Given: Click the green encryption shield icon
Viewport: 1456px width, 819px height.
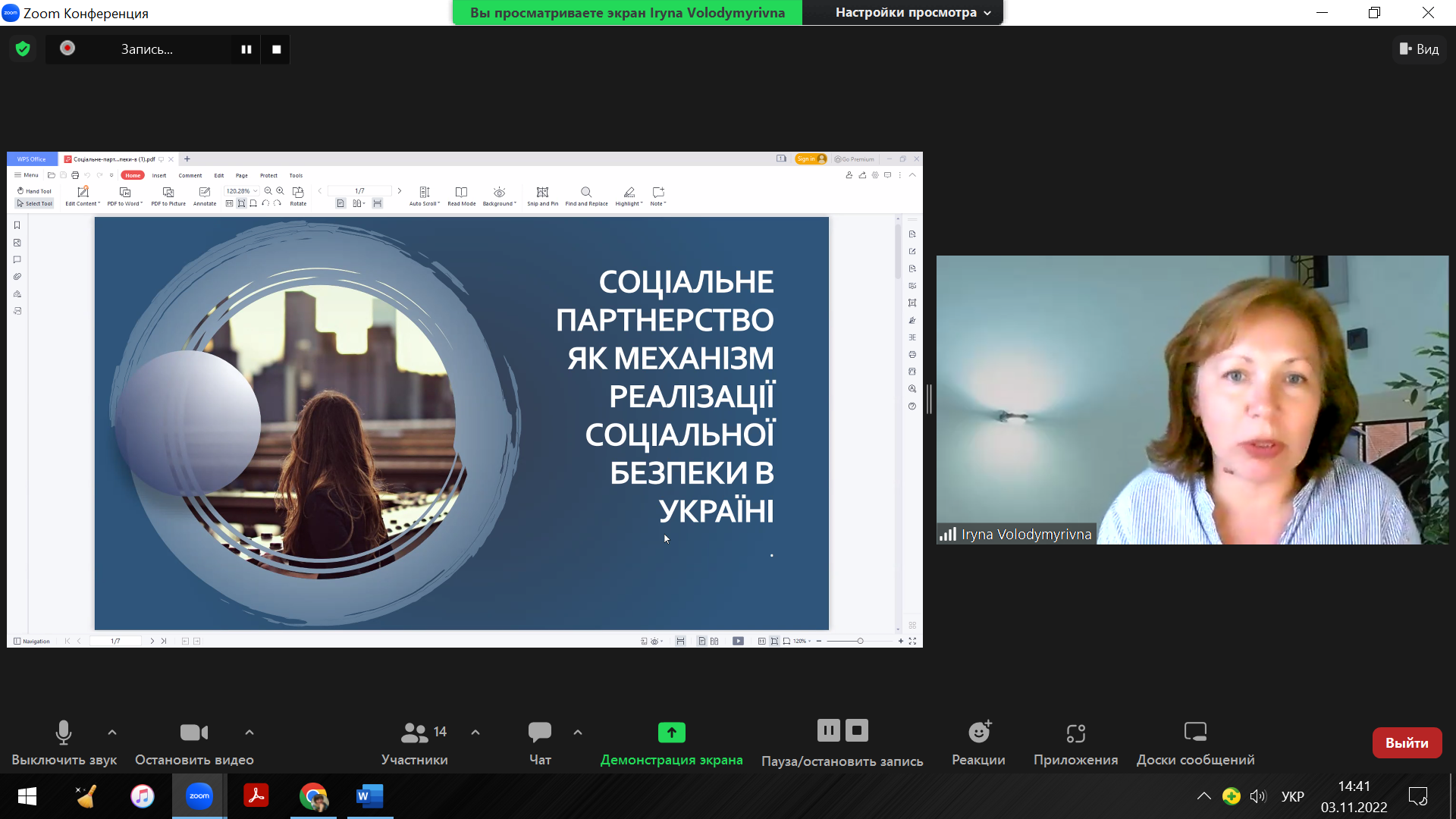Looking at the screenshot, I should coord(23,49).
